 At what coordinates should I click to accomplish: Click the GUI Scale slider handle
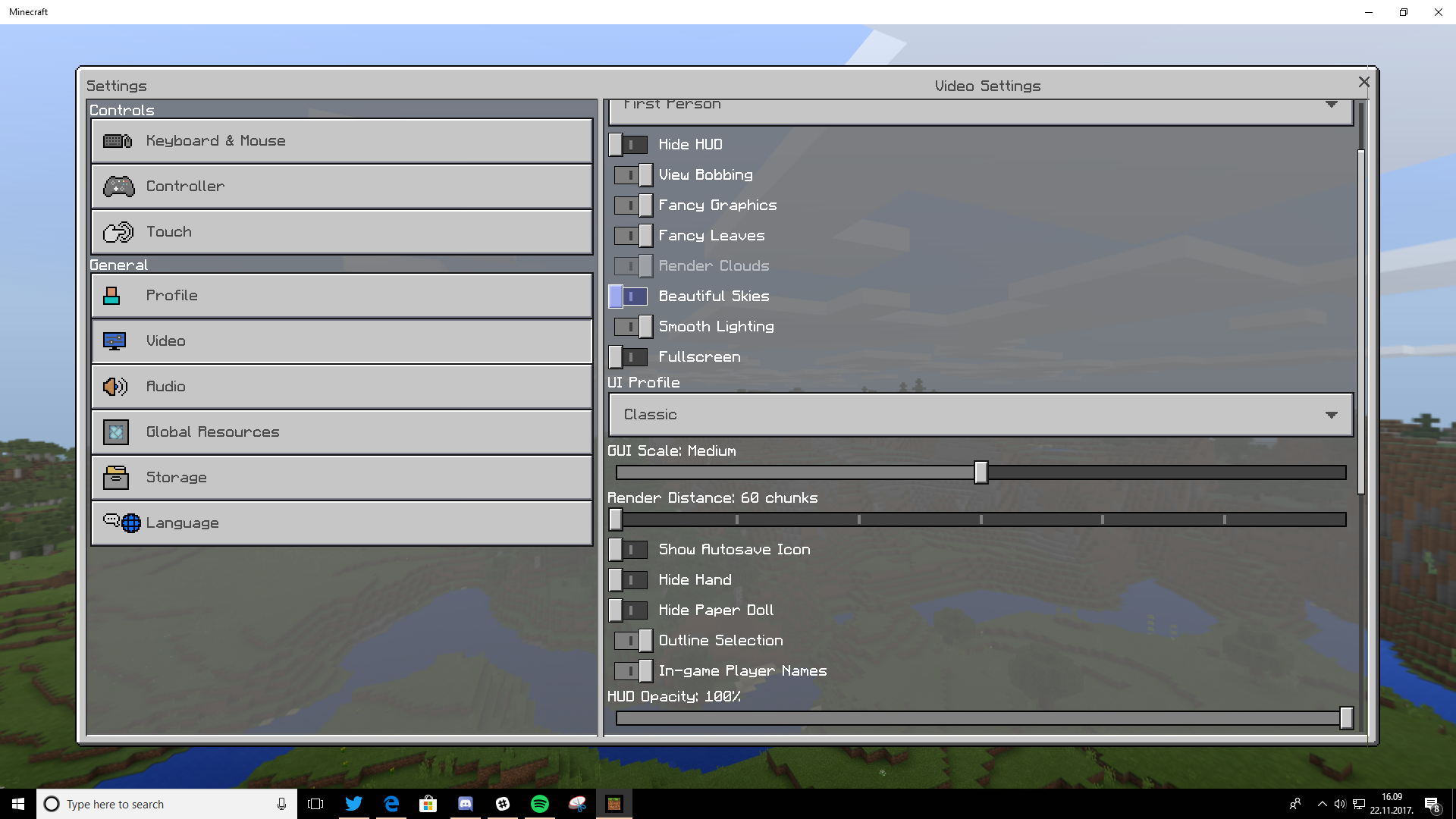(981, 472)
